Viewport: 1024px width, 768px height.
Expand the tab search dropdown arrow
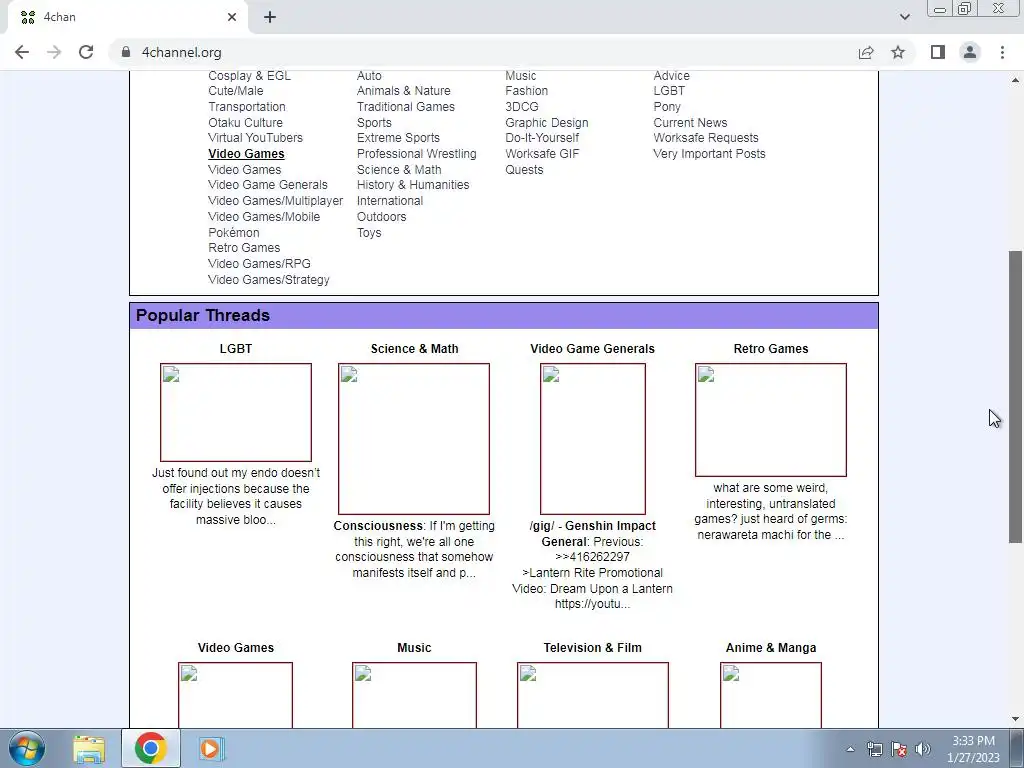tap(904, 17)
